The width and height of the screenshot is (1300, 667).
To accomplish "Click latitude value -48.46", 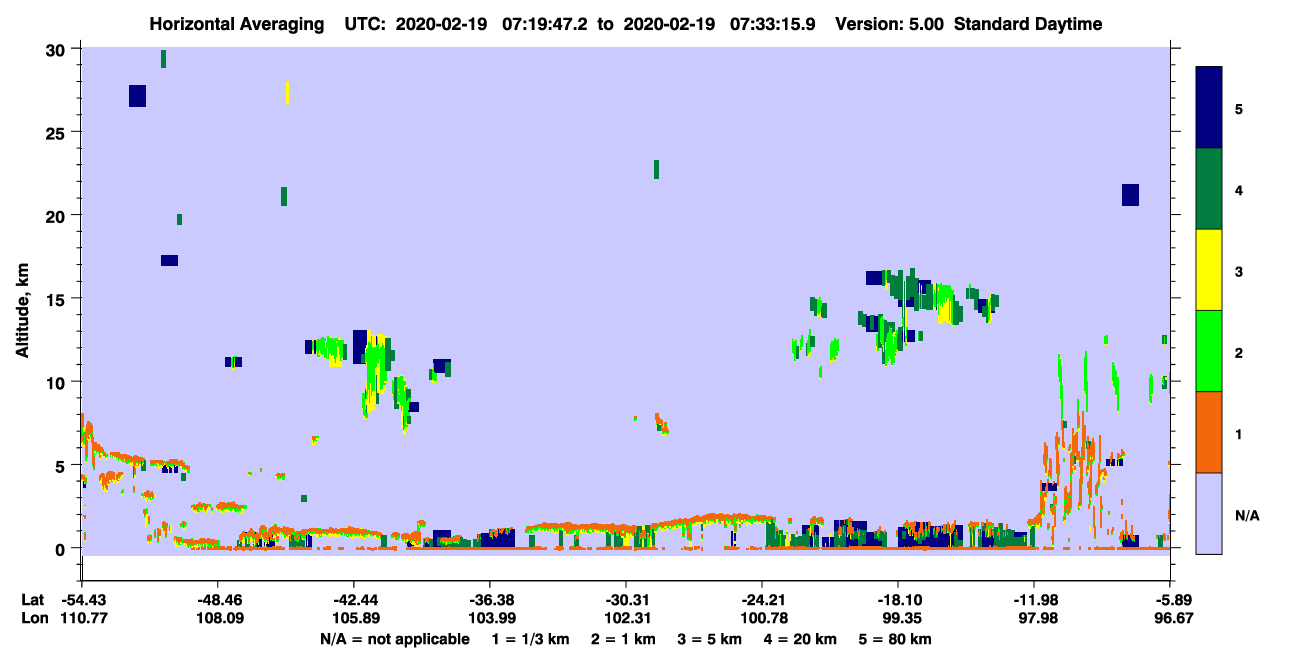I will click(217, 600).
